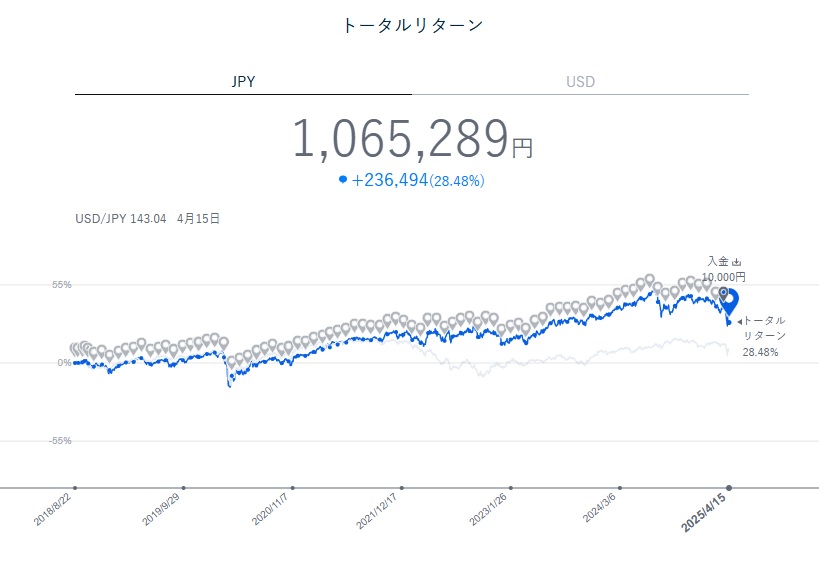Viewport: 819px width, 563px height.
Task: Click the gray pin at the 2020 crash low
Action: (232, 363)
